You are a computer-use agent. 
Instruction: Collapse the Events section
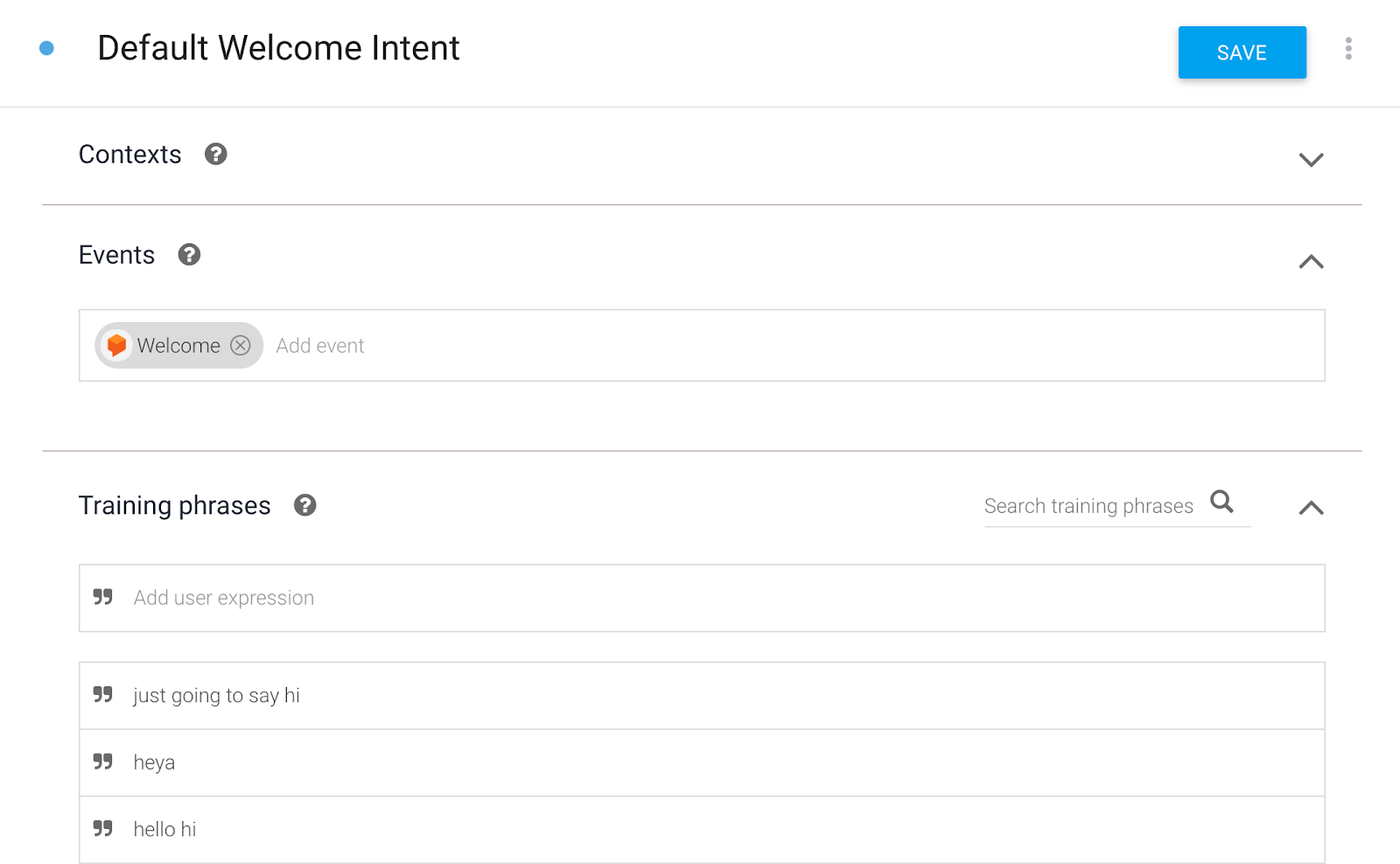tap(1311, 261)
